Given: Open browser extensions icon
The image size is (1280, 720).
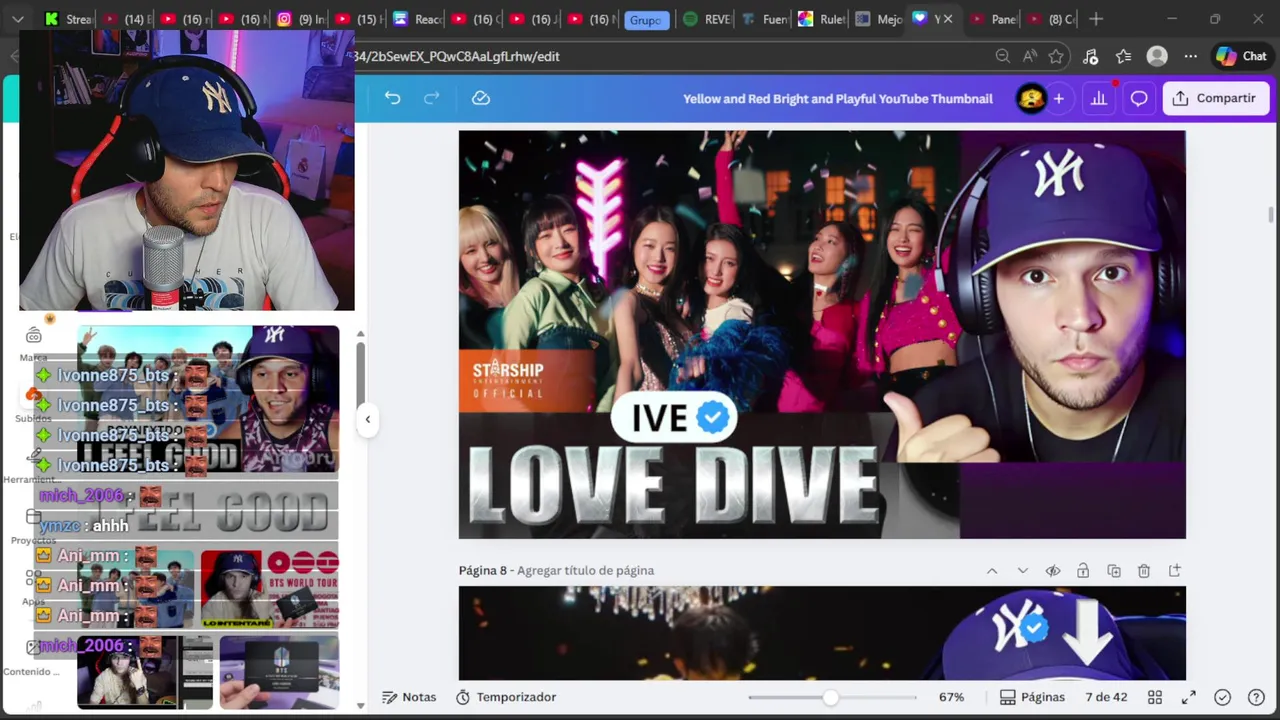Looking at the screenshot, I should click(1090, 57).
